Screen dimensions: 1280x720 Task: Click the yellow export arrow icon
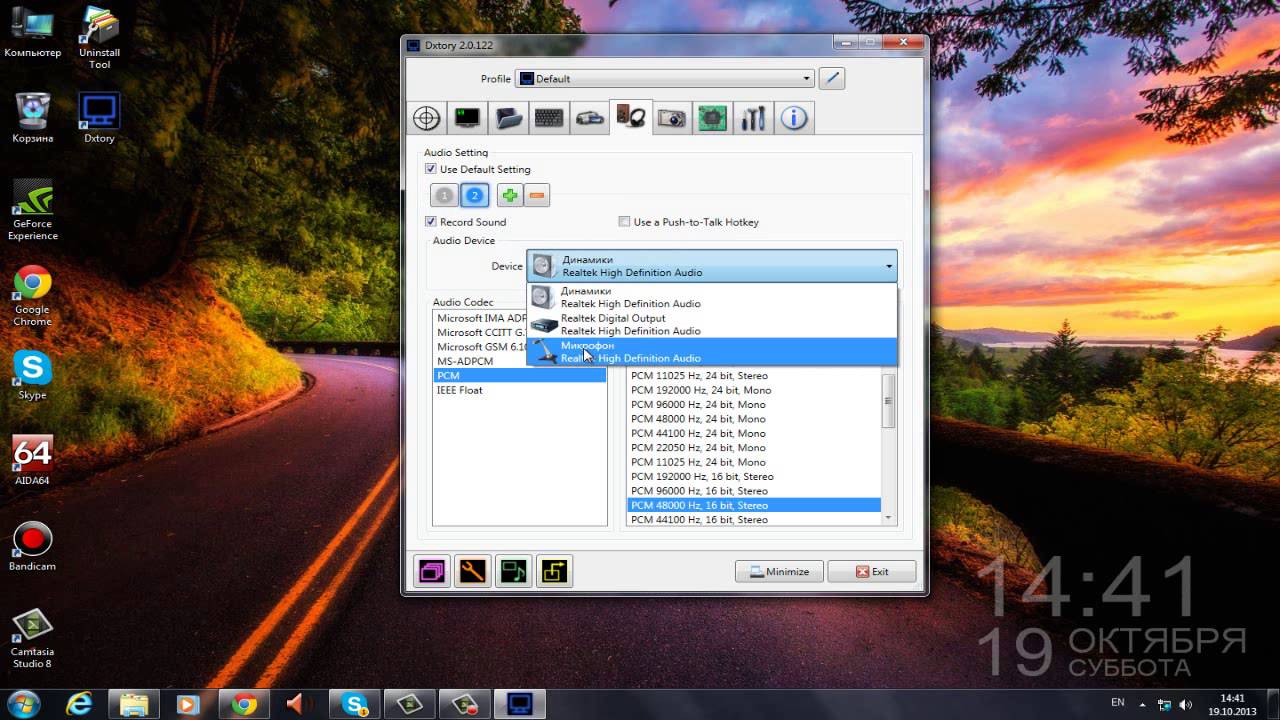tap(554, 571)
